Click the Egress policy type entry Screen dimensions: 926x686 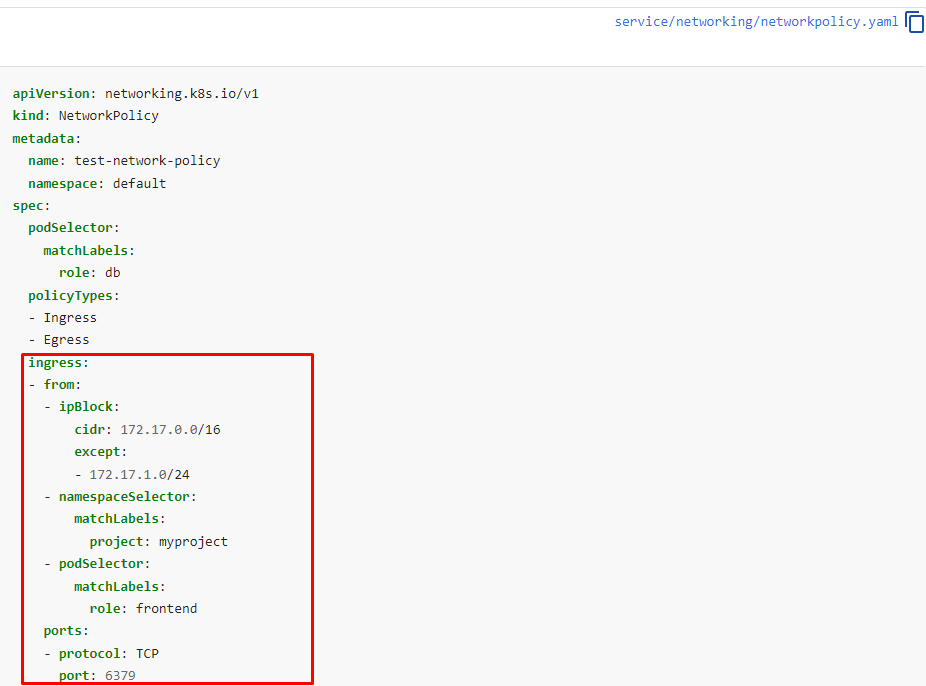coord(66,340)
